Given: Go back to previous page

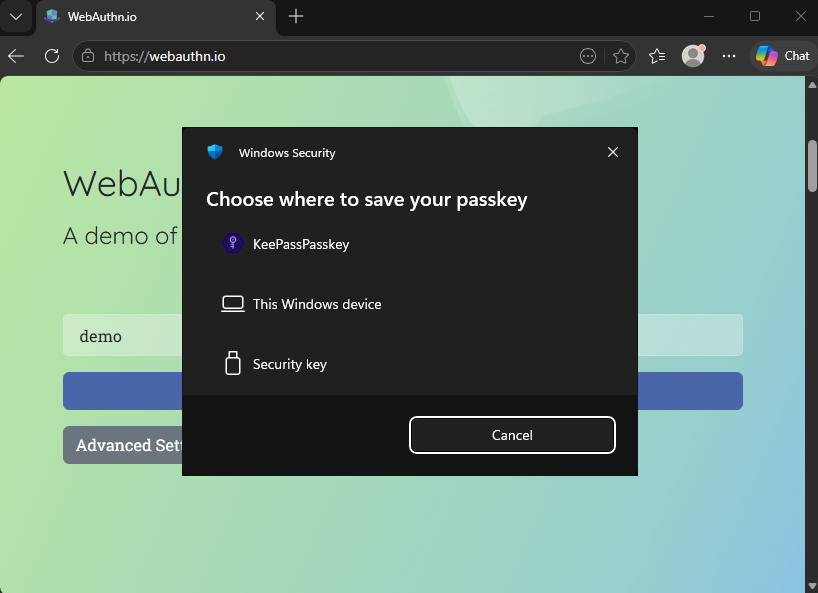Looking at the screenshot, I should 16,56.
